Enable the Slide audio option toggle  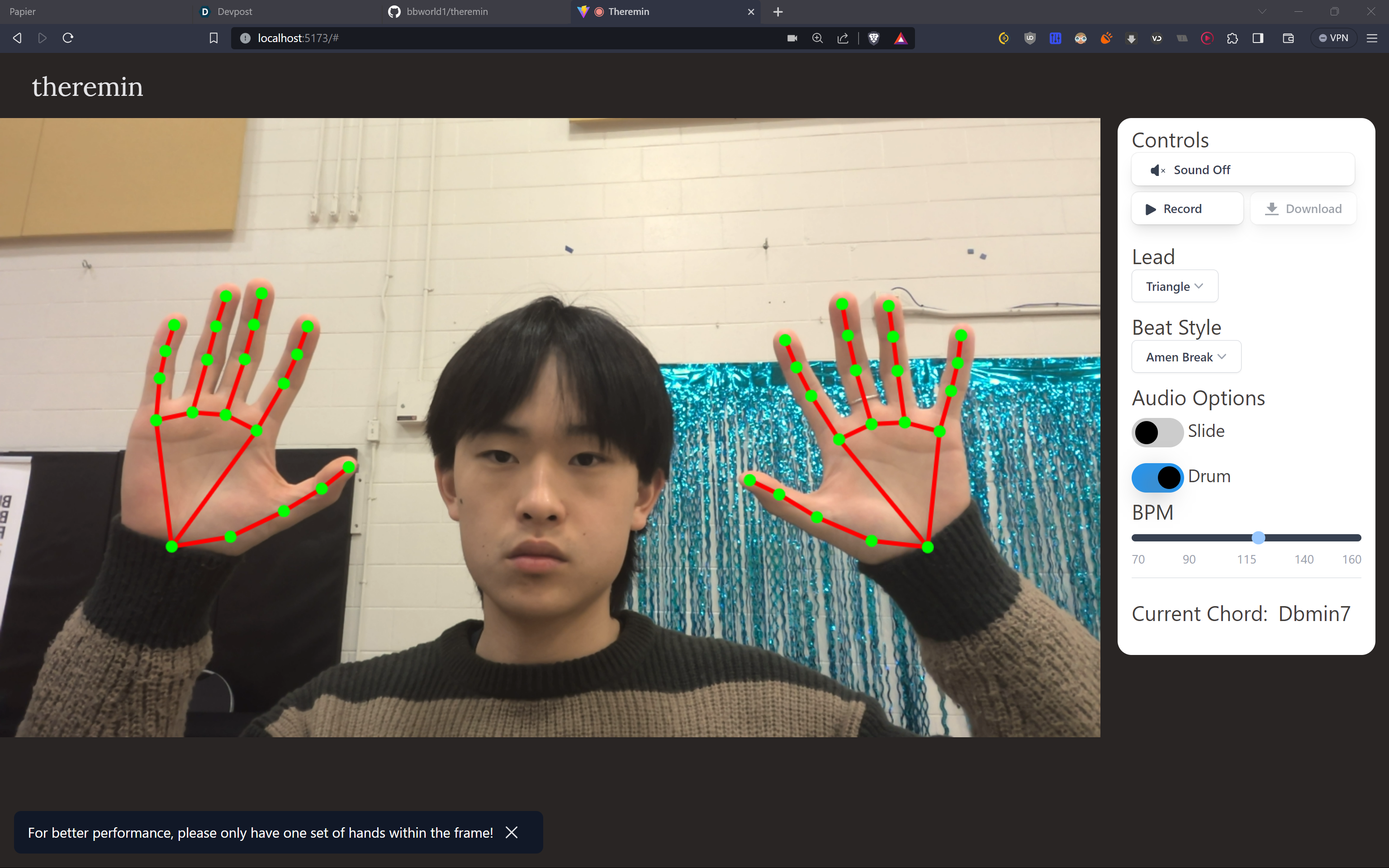(x=1157, y=432)
